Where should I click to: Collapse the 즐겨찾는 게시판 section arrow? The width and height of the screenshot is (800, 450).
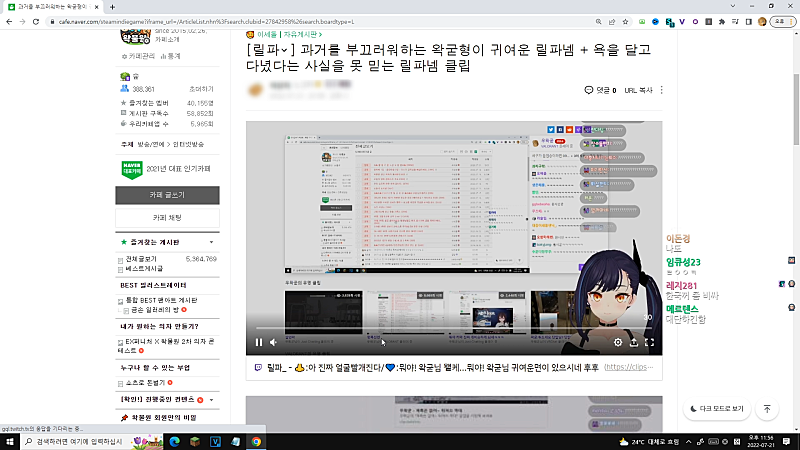click(x=211, y=242)
